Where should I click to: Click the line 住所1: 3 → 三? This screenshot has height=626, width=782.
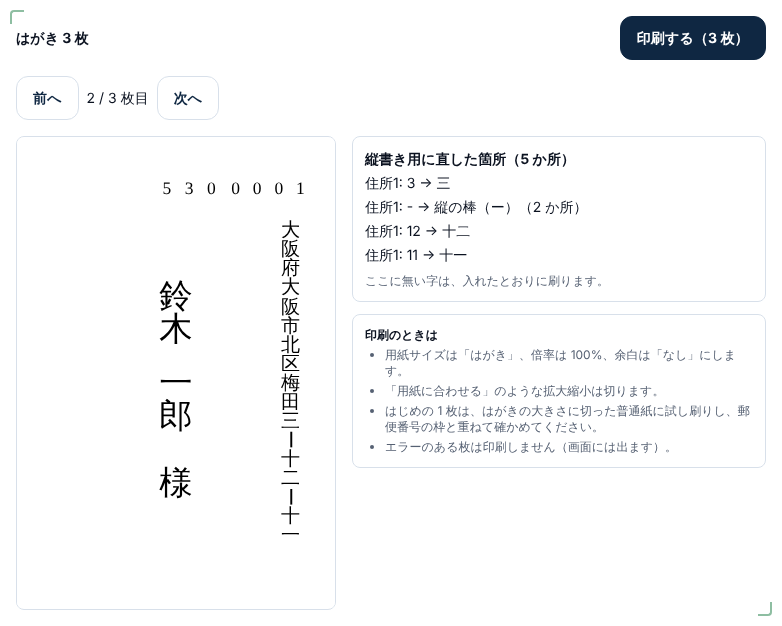(x=407, y=183)
